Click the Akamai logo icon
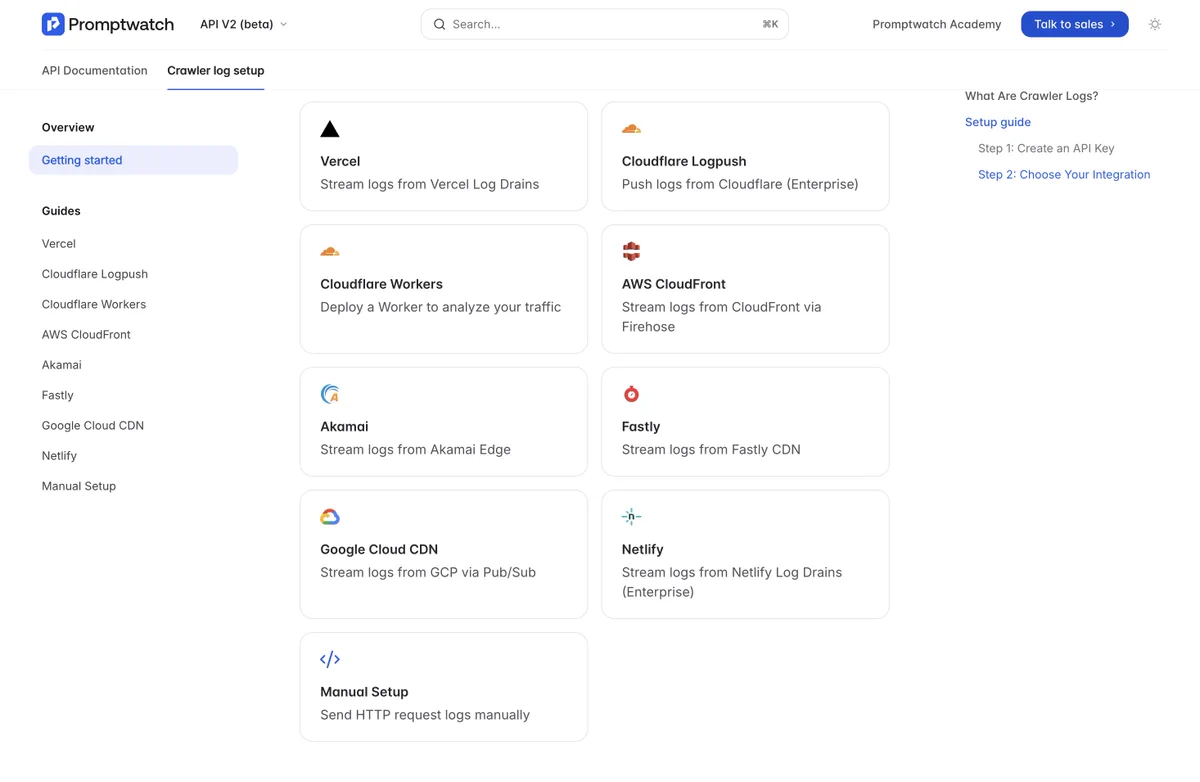This screenshot has width=1200, height=782. [x=330, y=394]
